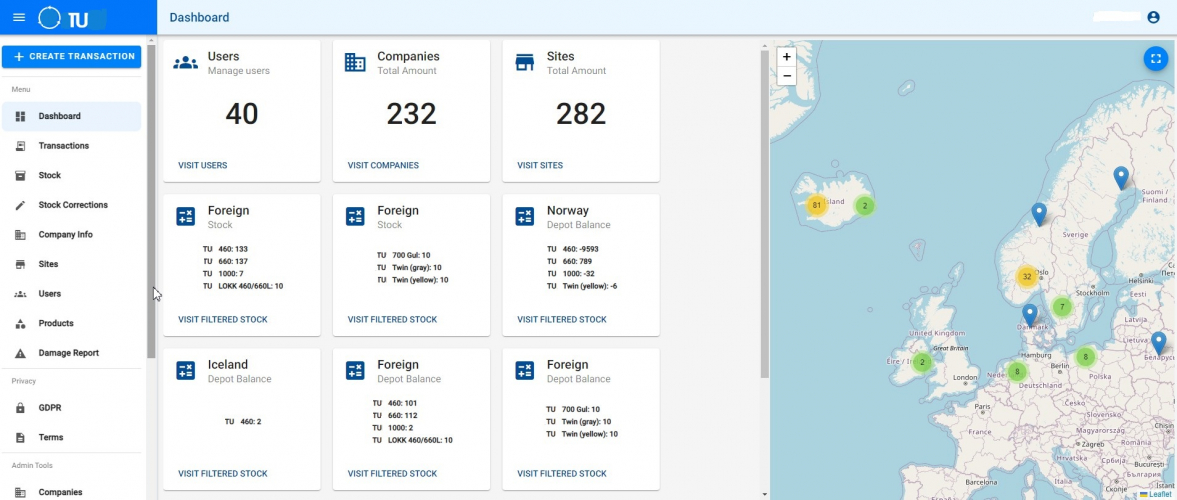Toggle the map fullscreen button
This screenshot has height=500, width=1177.
point(1156,59)
